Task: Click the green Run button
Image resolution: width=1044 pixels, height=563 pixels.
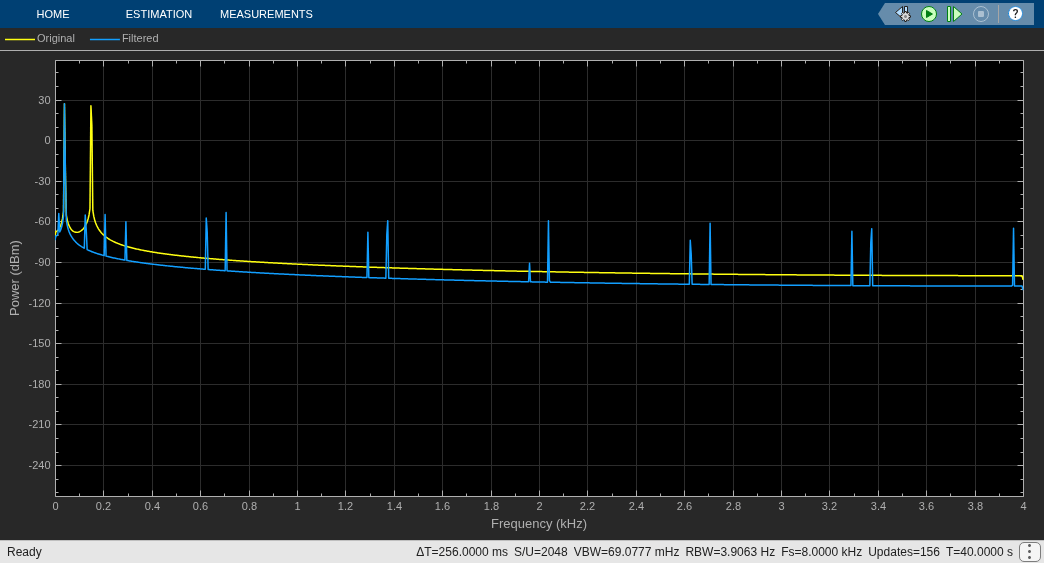Action: point(929,14)
